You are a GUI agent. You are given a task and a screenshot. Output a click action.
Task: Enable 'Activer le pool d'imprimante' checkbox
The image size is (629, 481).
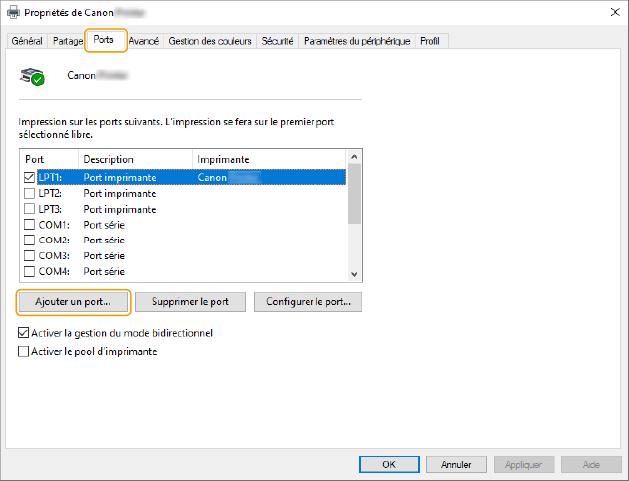pos(24,352)
